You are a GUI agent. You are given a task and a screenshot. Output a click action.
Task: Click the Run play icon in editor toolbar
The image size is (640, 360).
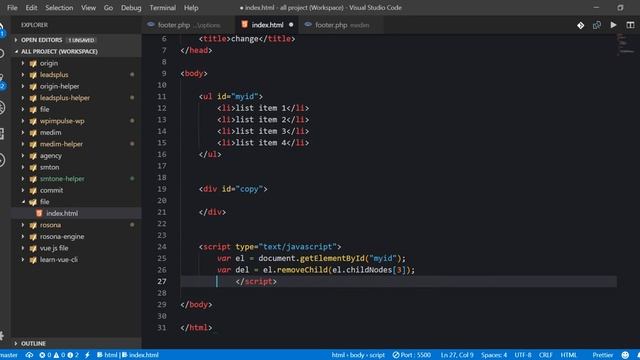(x=613, y=25)
